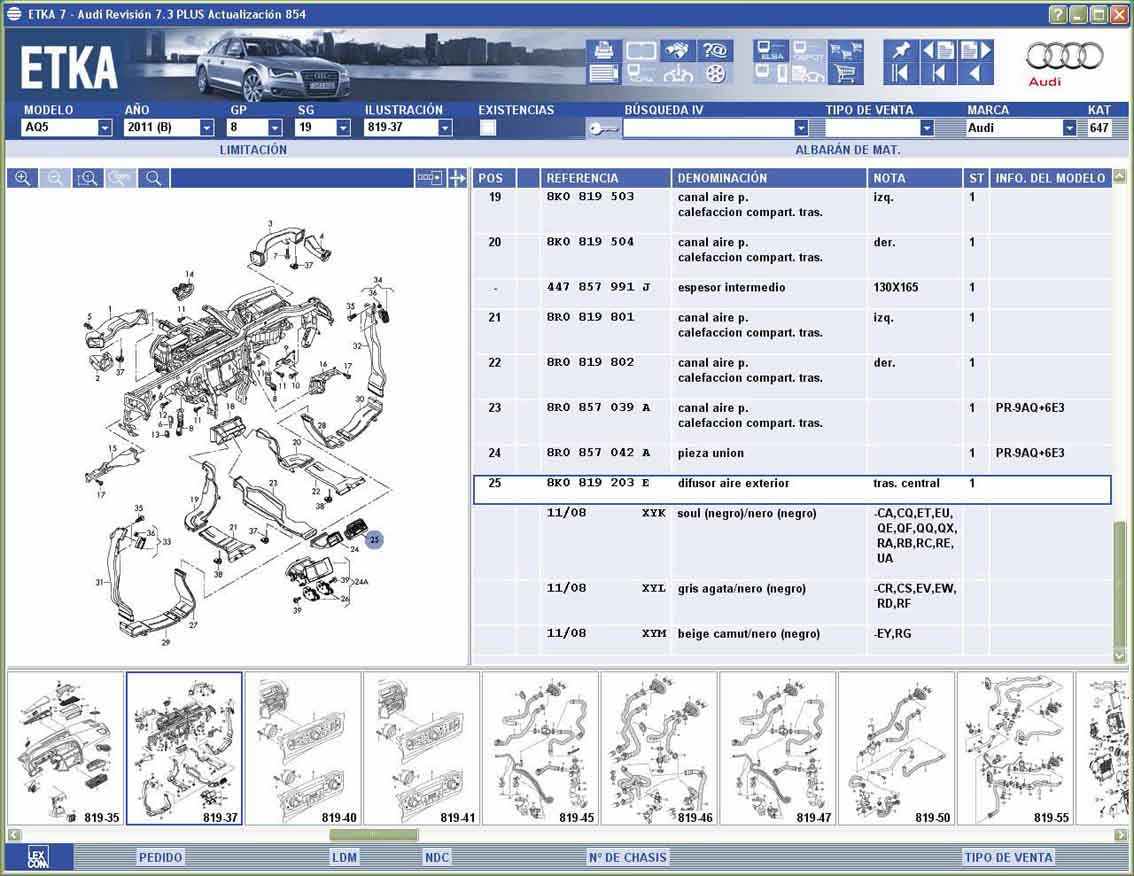Zoom in on the illustration
Image resolution: width=1134 pixels, height=876 pixels.
(22, 178)
